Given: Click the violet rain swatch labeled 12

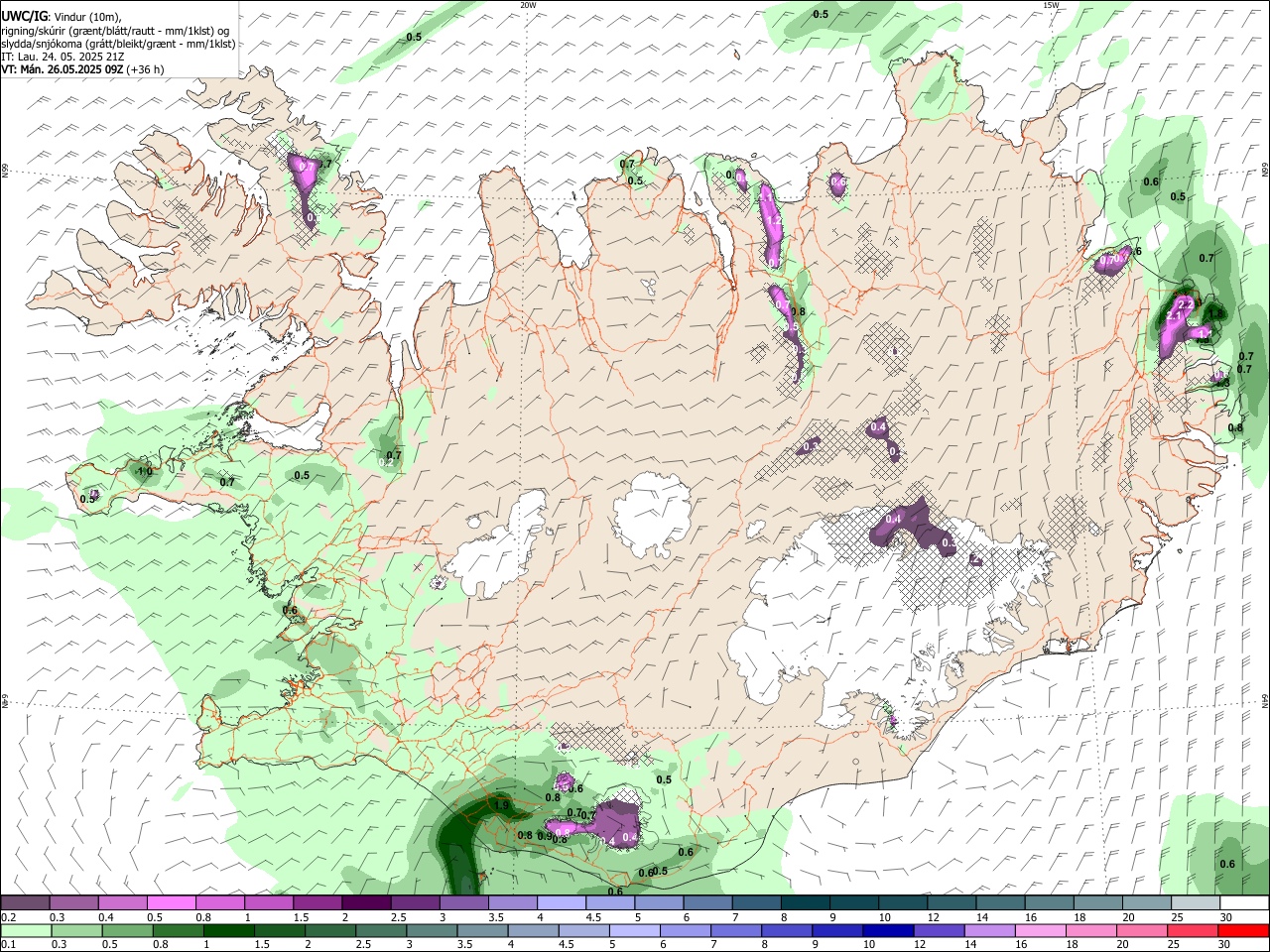Looking at the screenshot, I should [939, 931].
